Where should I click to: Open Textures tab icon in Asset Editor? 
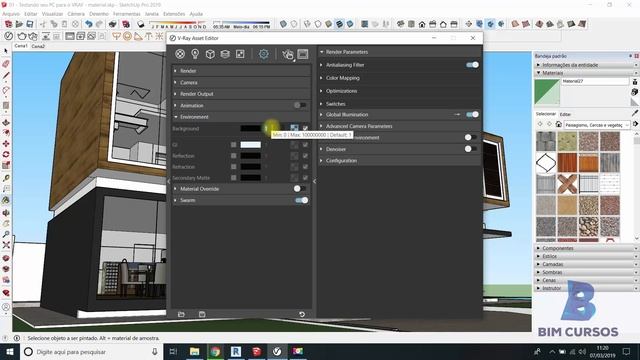point(240,54)
